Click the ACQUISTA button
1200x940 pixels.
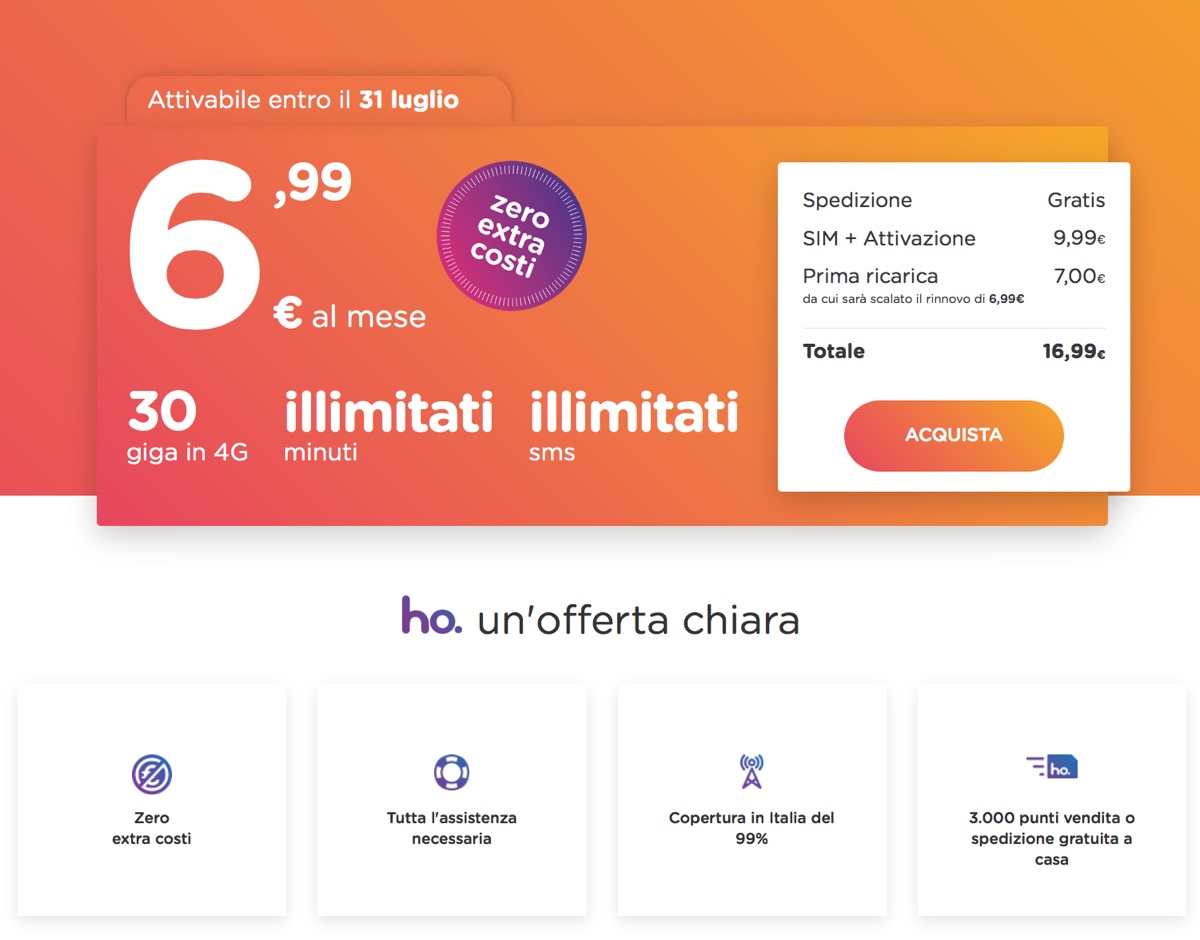pyautogui.click(x=953, y=435)
